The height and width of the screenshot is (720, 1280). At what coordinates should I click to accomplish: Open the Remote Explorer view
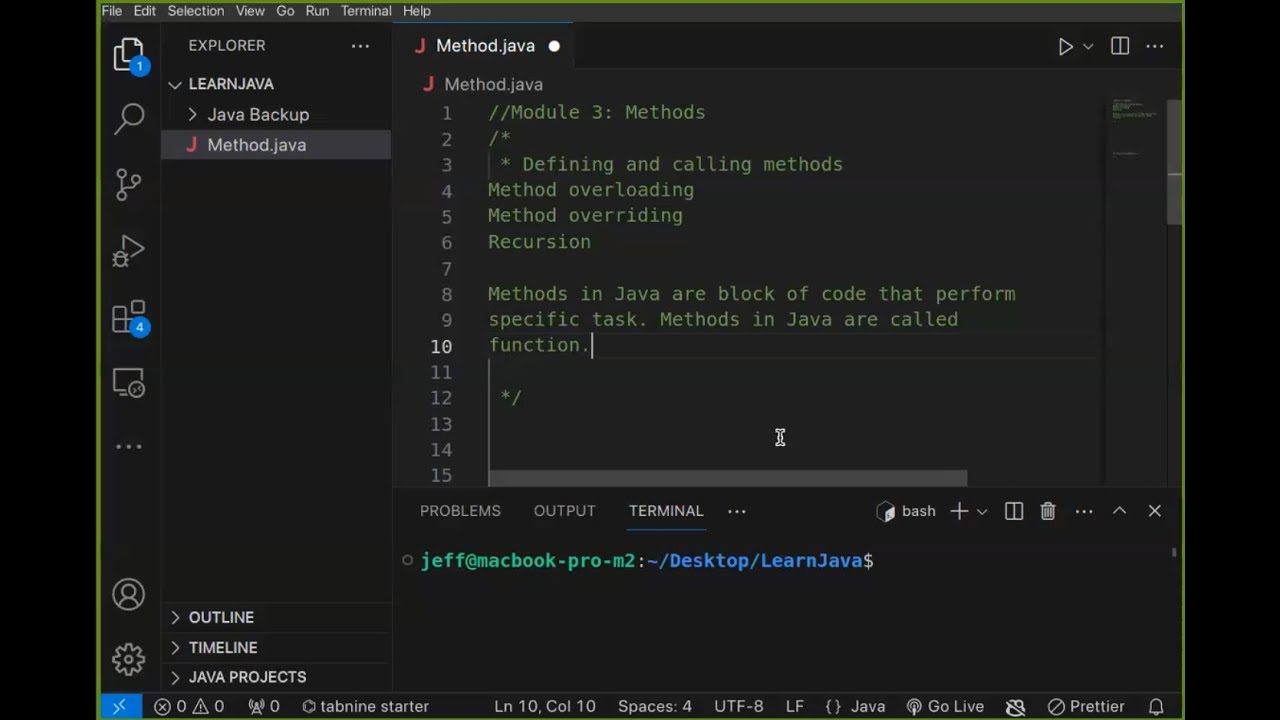pos(129,383)
